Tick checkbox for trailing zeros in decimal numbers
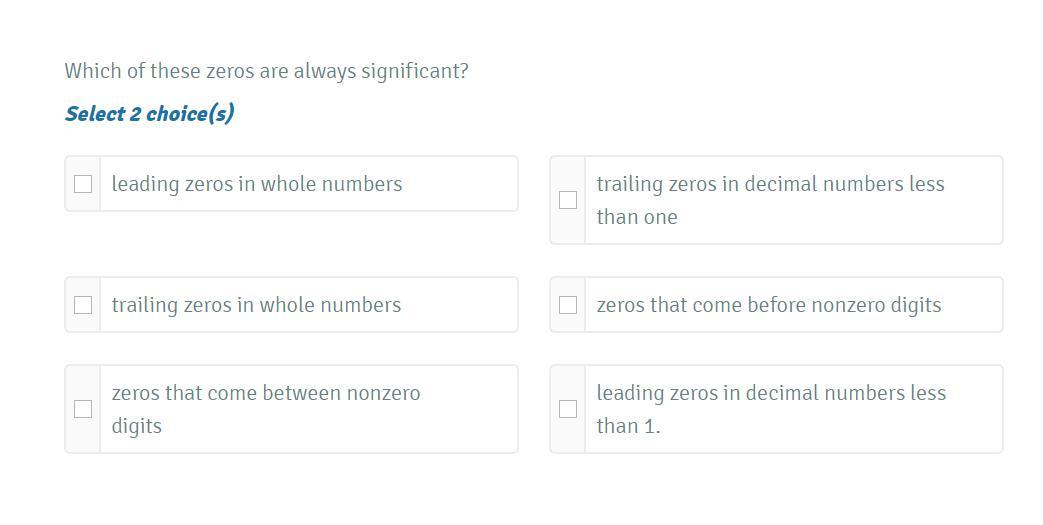1043x525 pixels. 568,200
